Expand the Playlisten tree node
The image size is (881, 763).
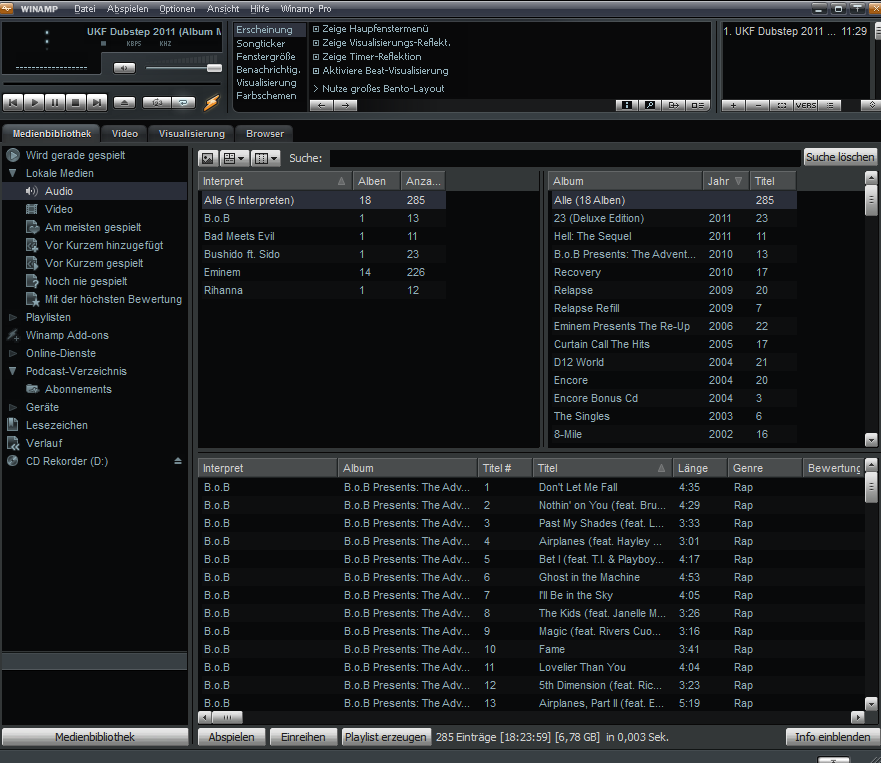pyautogui.click(x=12, y=317)
